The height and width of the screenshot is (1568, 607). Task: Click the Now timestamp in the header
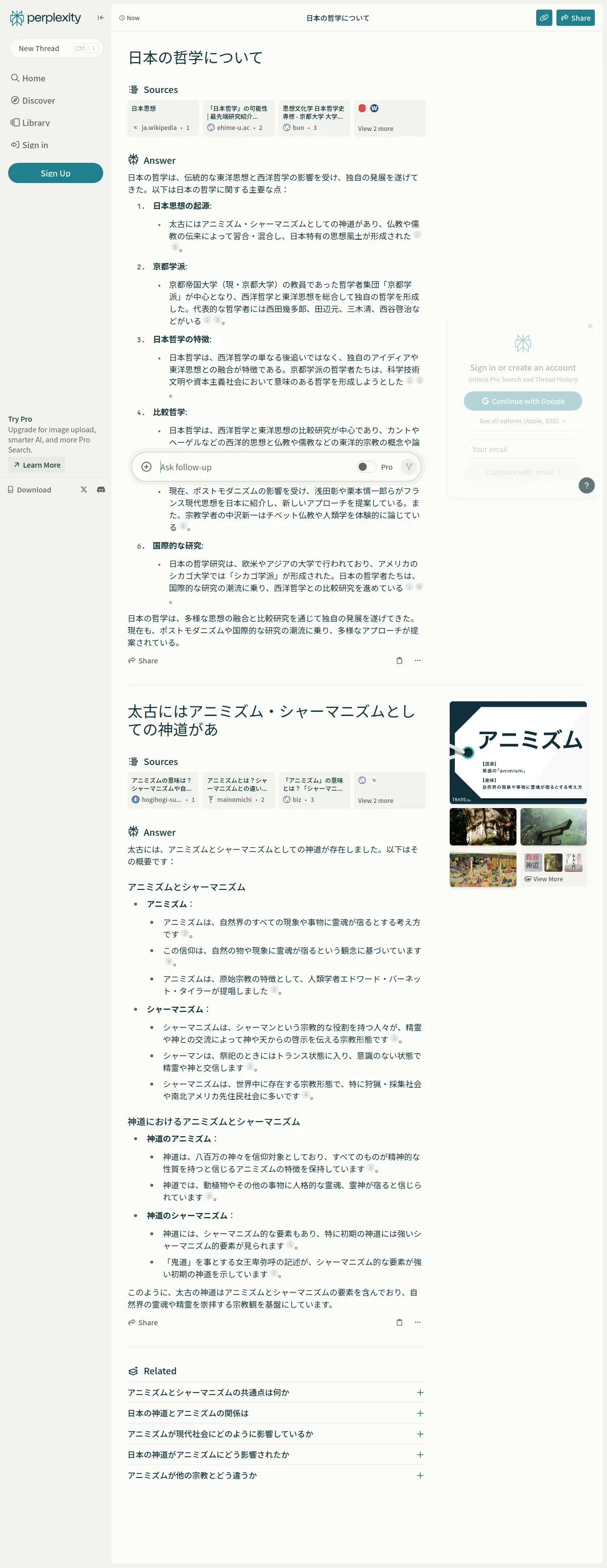point(129,18)
